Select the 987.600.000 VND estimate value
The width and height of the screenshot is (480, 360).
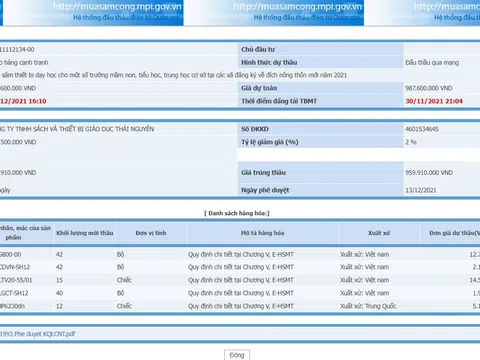pos(429,88)
